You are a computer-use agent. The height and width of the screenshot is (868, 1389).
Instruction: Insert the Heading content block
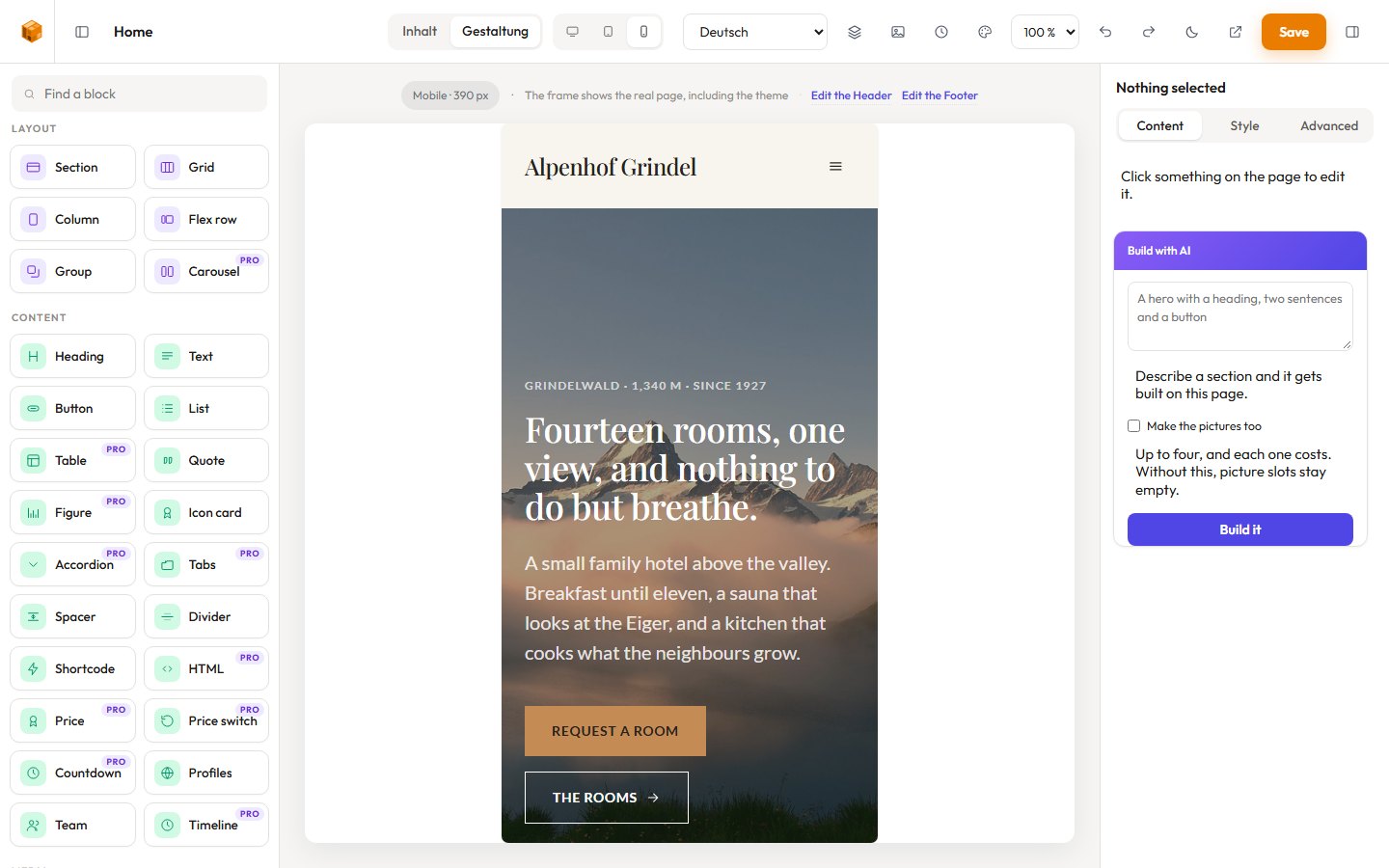point(72,356)
